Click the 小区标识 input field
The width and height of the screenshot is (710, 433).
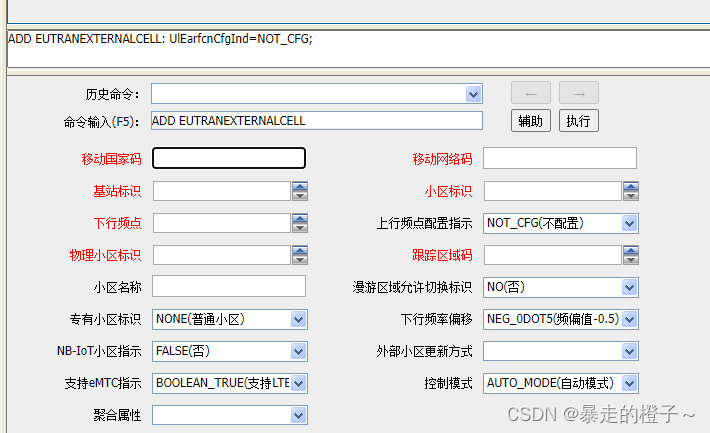pyautogui.click(x=552, y=191)
